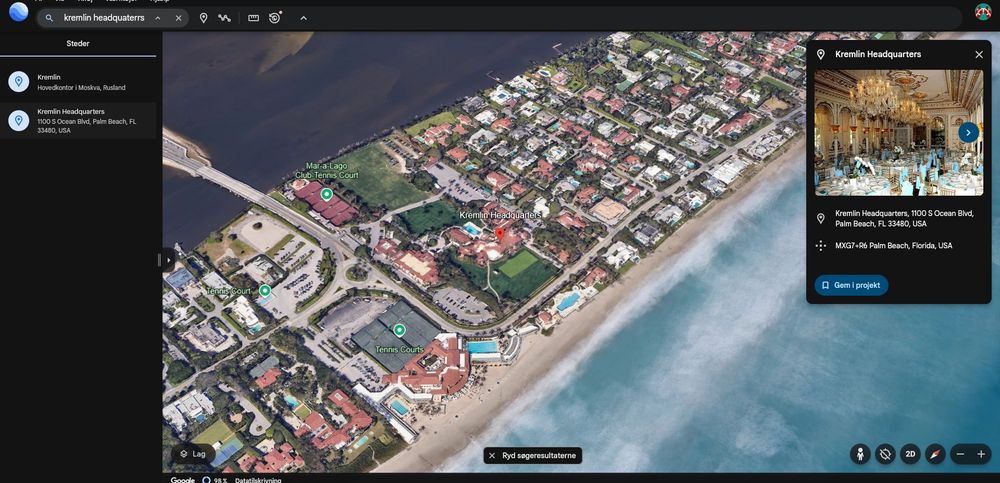Switch the view to 2D
The height and width of the screenshot is (483, 1000).
[910, 454]
